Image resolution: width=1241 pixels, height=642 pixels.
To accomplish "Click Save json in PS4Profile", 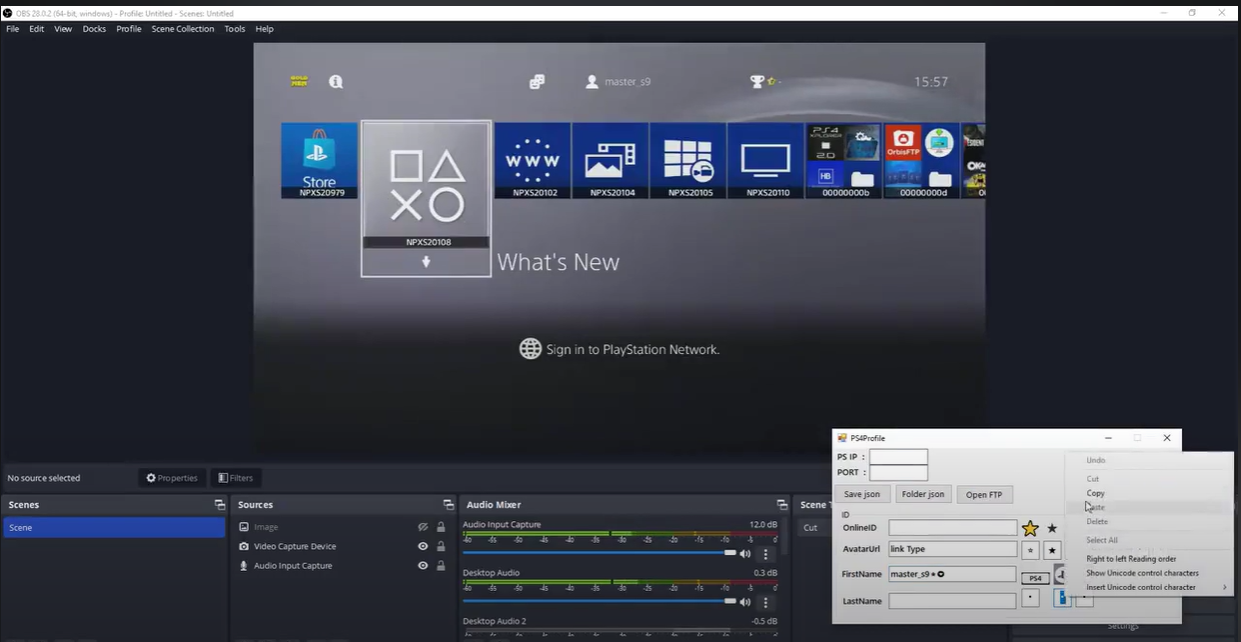I will point(862,494).
